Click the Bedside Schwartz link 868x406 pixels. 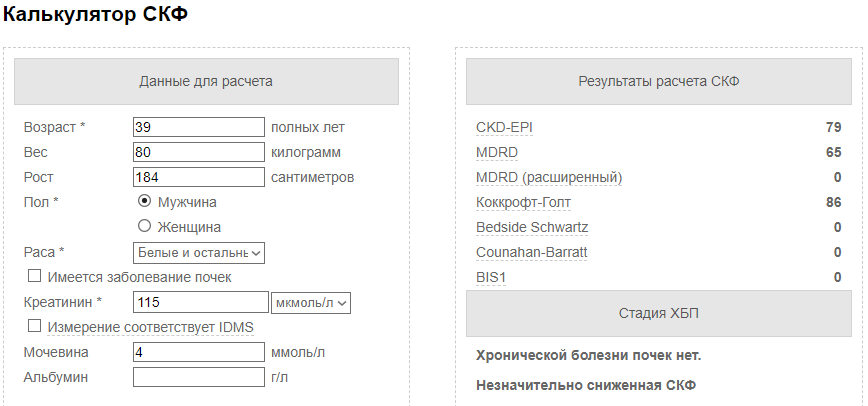coord(532,228)
